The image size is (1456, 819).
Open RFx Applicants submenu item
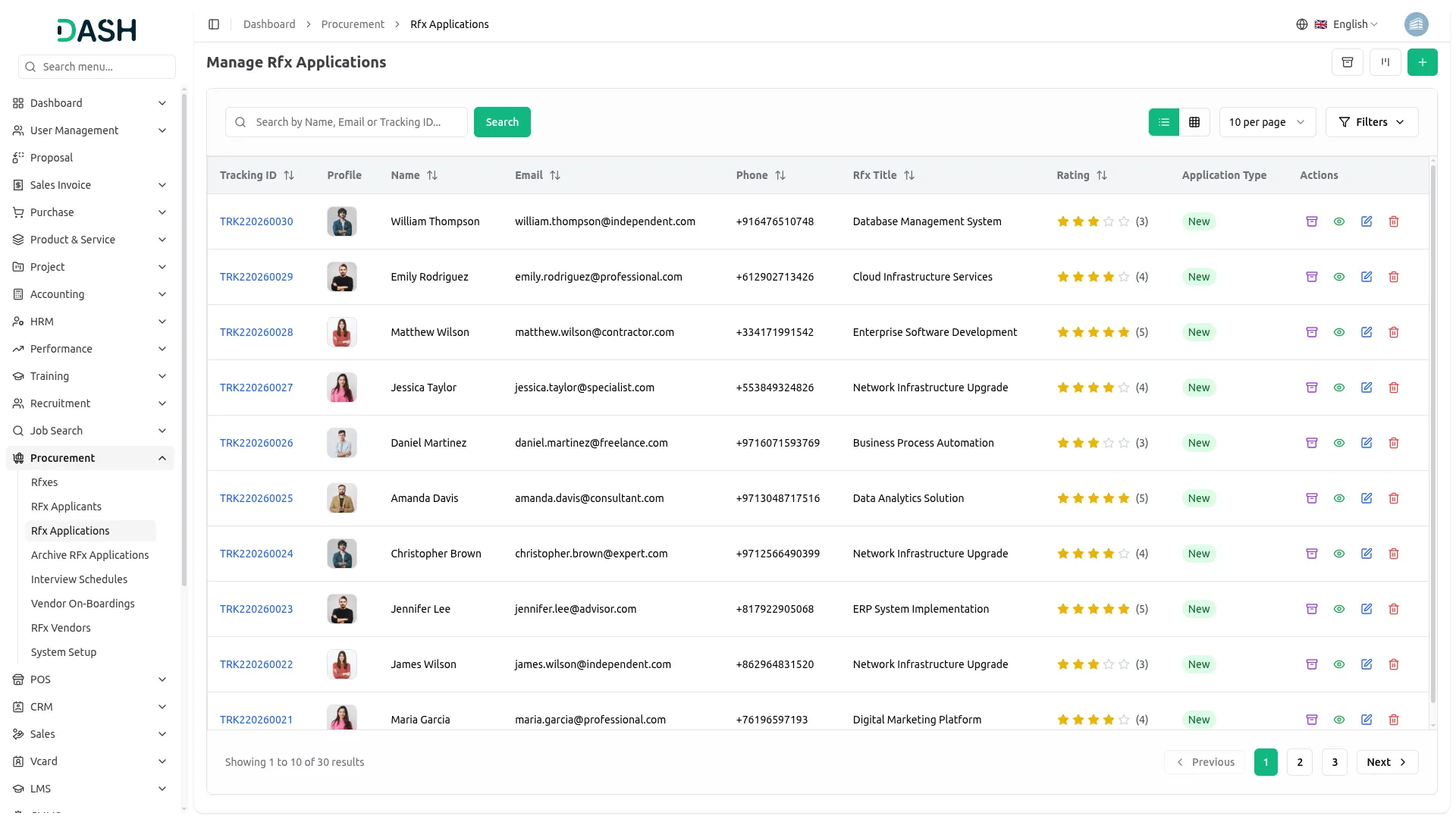pyautogui.click(x=66, y=507)
